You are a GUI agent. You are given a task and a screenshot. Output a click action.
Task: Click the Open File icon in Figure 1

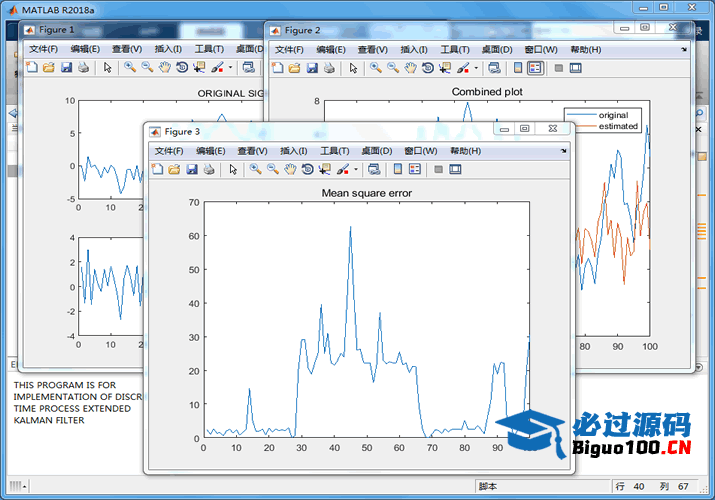coord(48,68)
